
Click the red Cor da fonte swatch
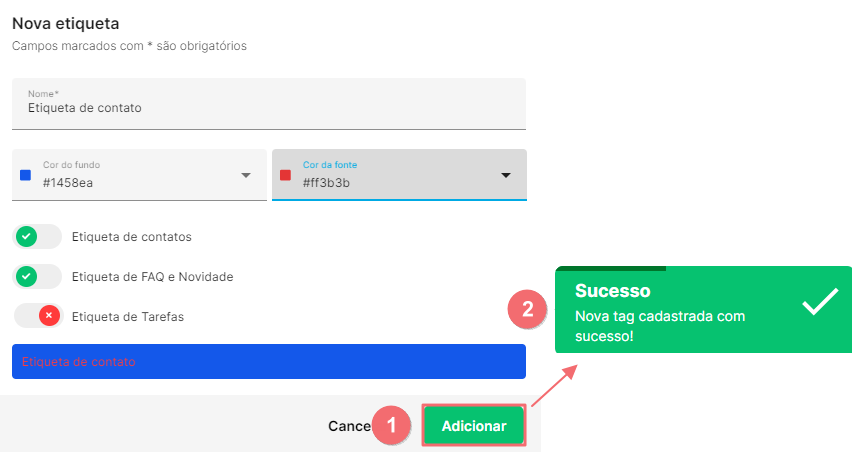(285, 175)
